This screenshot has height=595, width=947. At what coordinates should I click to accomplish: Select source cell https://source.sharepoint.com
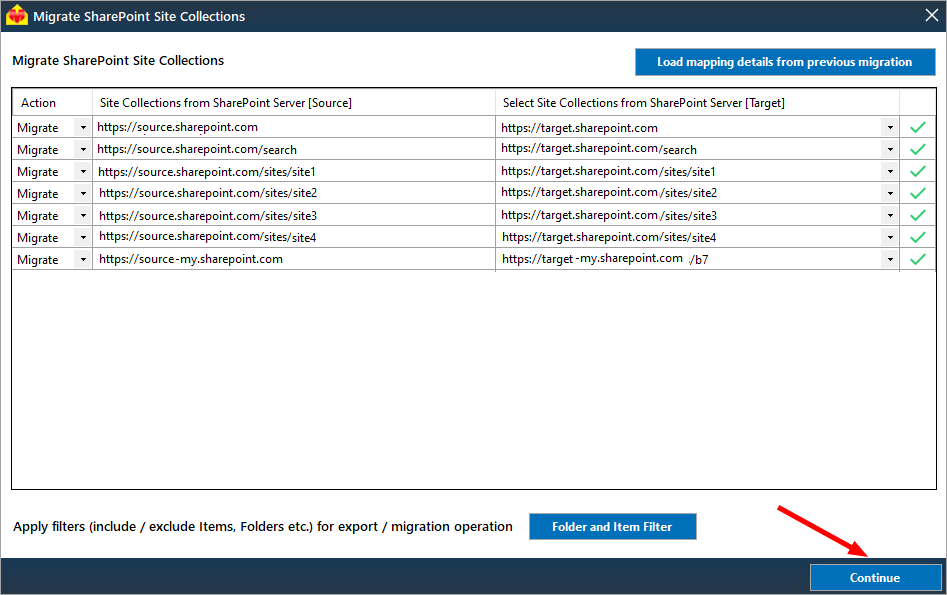tap(294, 127)
